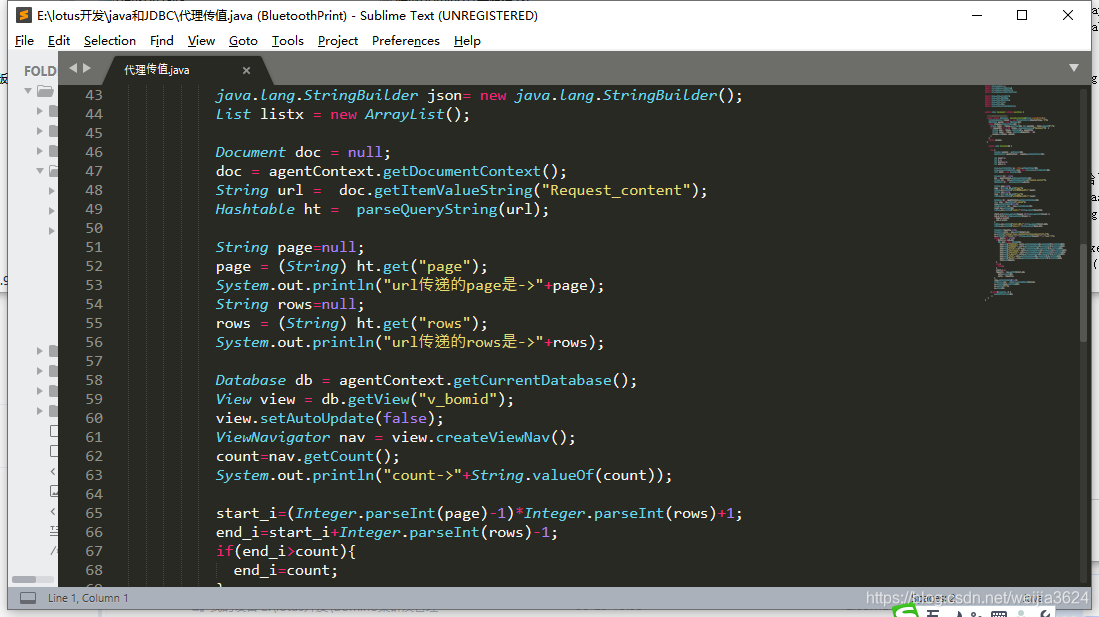Image resolution: width=1099 pixels, height=617 pixels.
Task: Click the sidebar horizontal scrollbar
Action: pyautogui.click(x=24, y=579)
